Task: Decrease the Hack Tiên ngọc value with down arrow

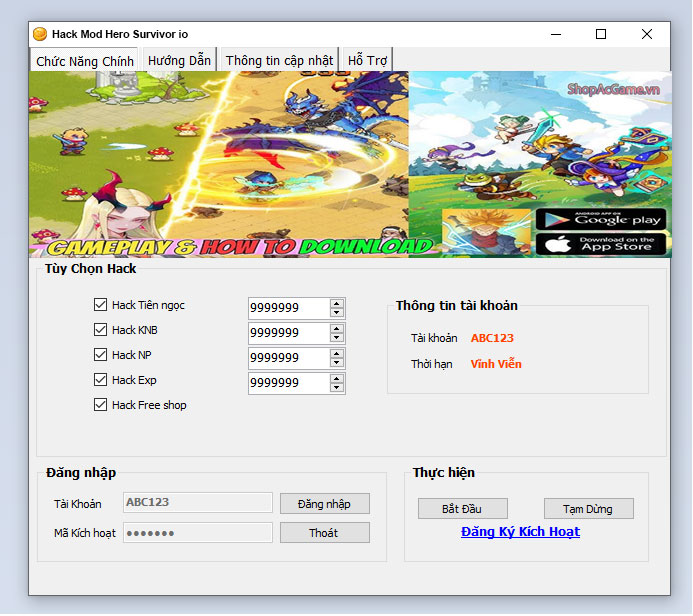Action: (337, 312)
